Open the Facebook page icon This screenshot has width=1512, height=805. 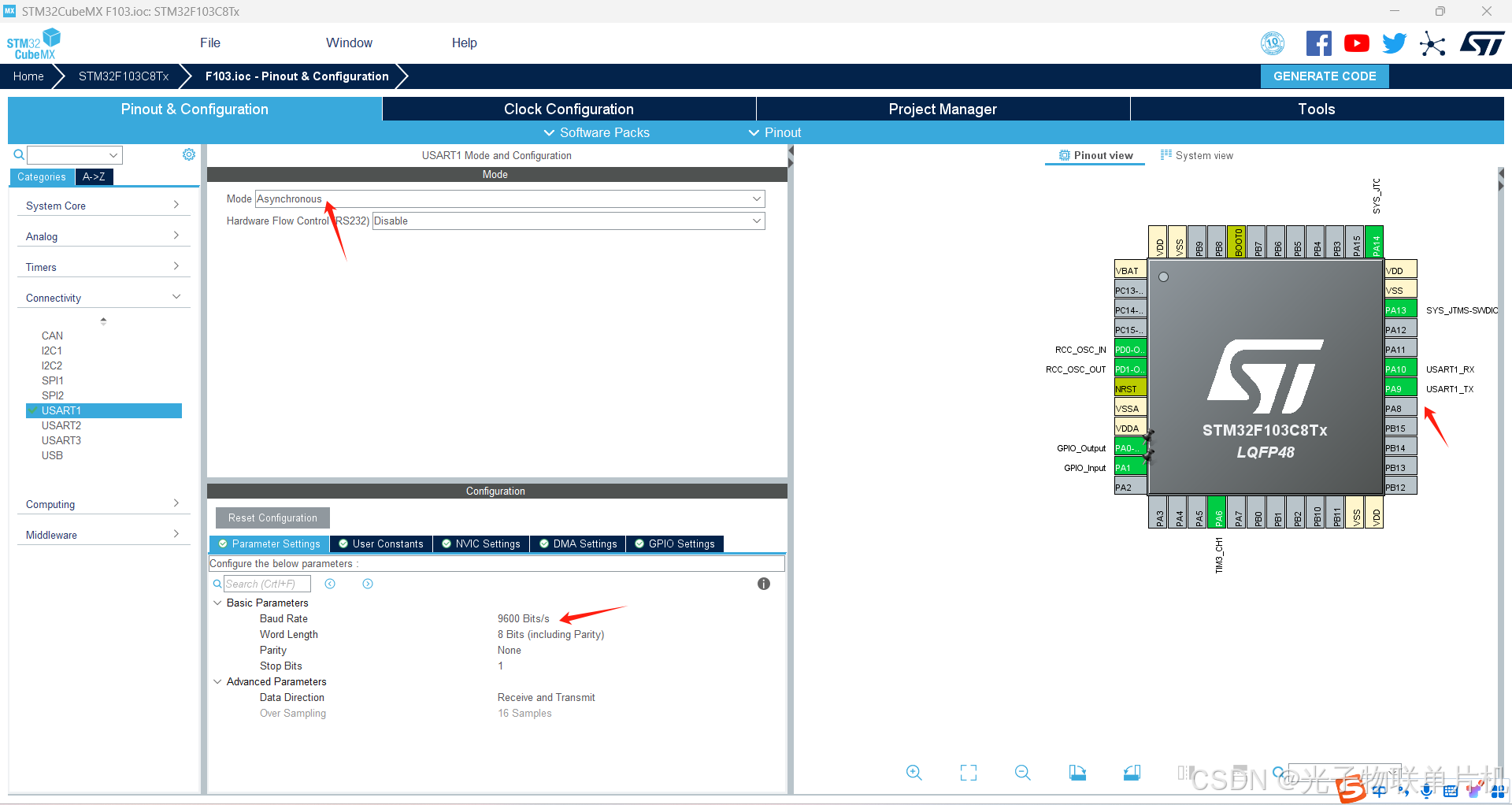point(1318,43)
